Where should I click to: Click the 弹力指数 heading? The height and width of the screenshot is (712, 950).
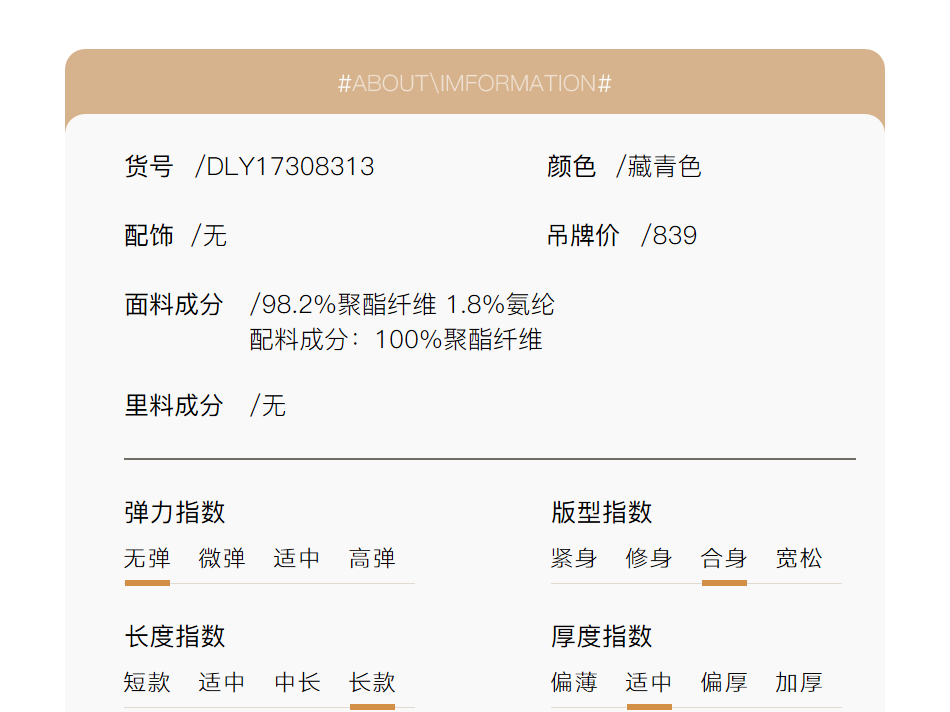[174, 513]
